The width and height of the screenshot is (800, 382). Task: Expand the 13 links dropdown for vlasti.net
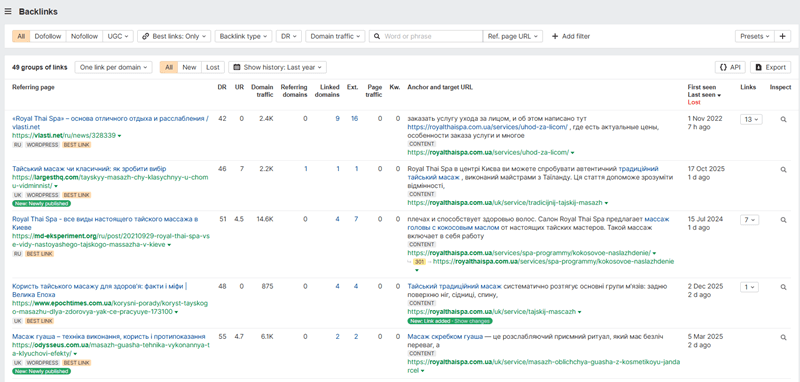click(751, 119)
